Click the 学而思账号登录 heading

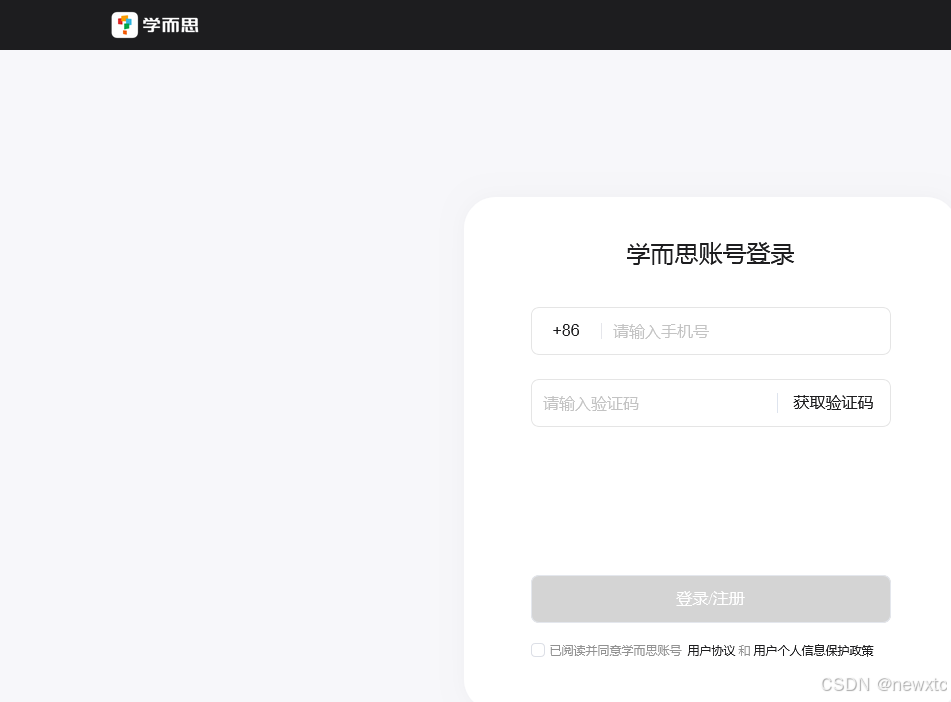[x=710, y=254]
